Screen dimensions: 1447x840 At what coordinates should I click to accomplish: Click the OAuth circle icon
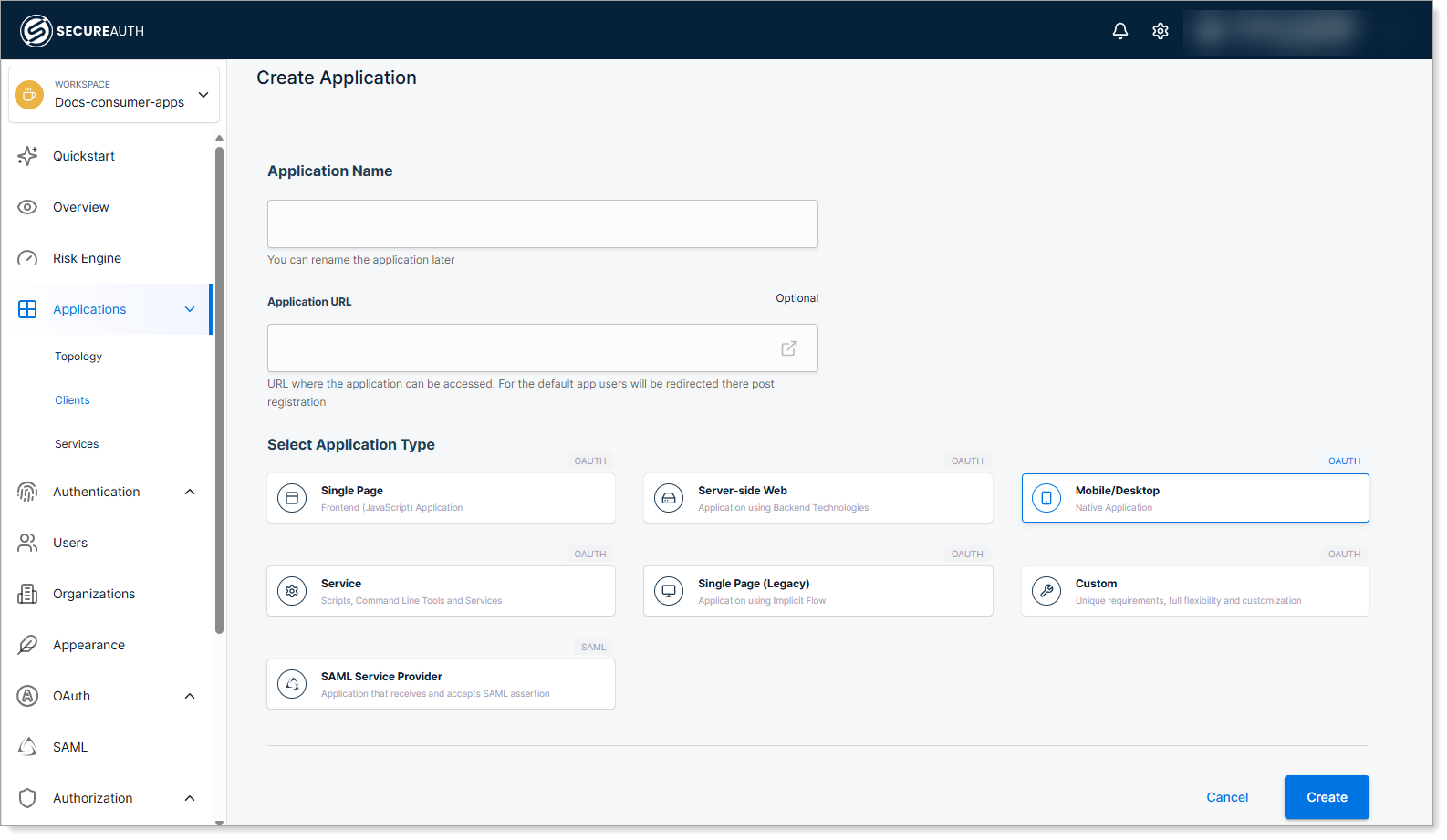pos(27,696)
